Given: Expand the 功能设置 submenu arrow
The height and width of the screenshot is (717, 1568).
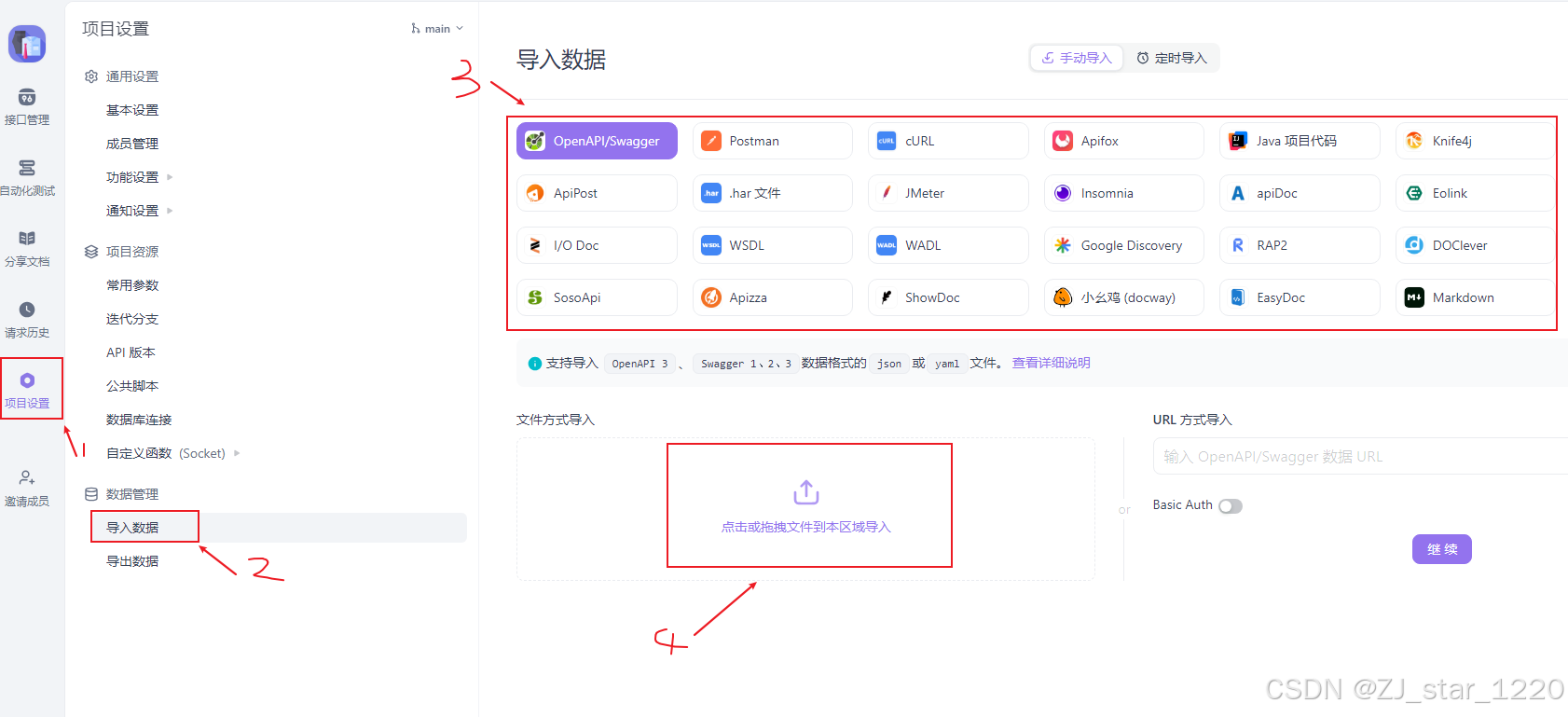Looking at the screenshot, I should 170,177.
